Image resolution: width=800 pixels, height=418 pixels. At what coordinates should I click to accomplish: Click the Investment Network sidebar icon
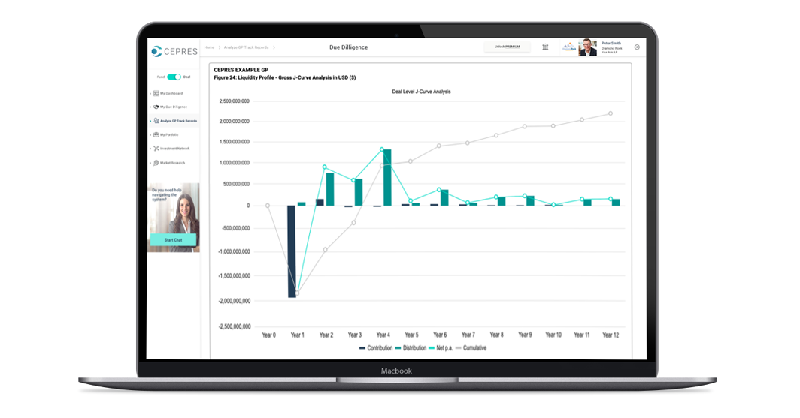pyautogui.click(x=156, y=149)
